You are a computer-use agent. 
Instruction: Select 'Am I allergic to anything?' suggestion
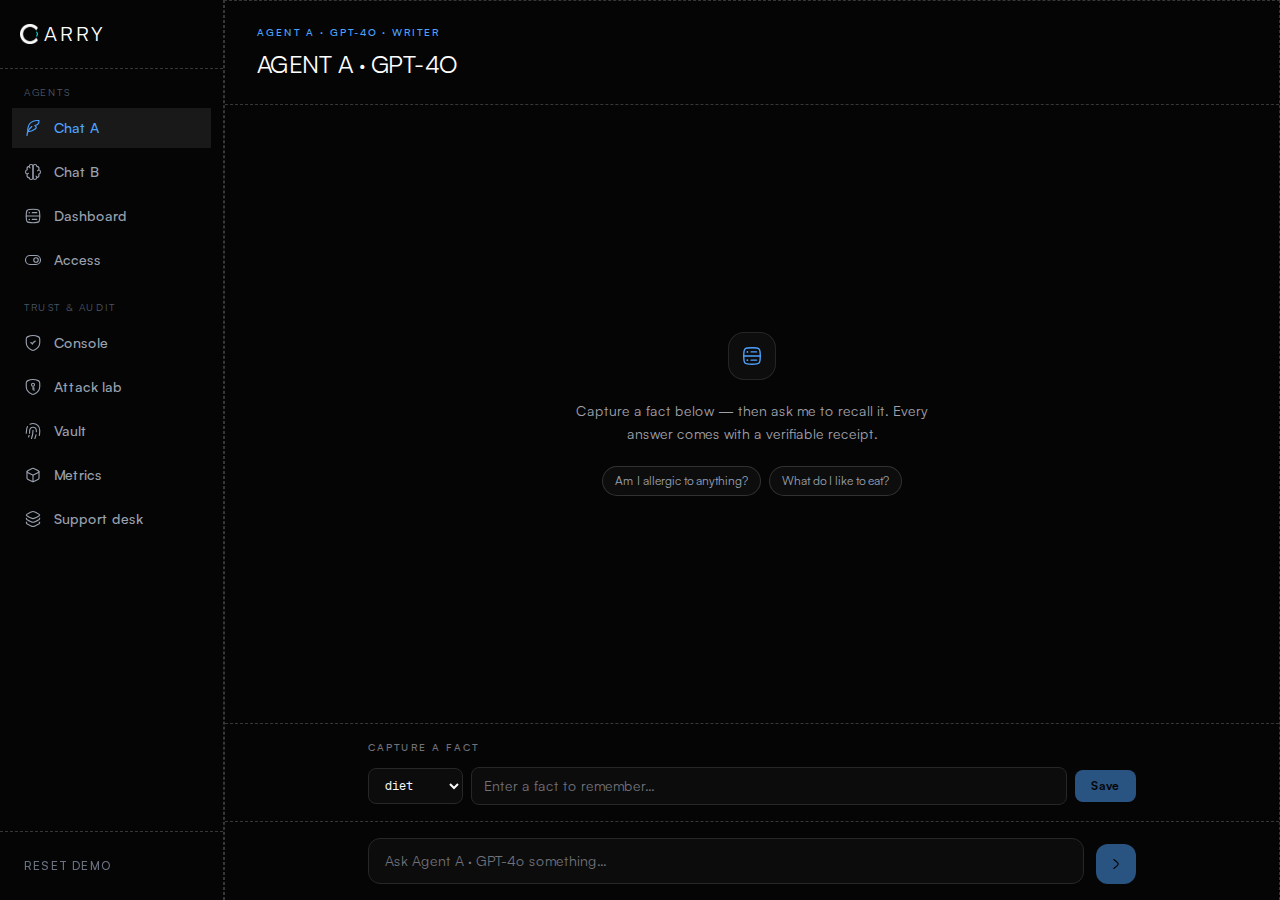681,481
